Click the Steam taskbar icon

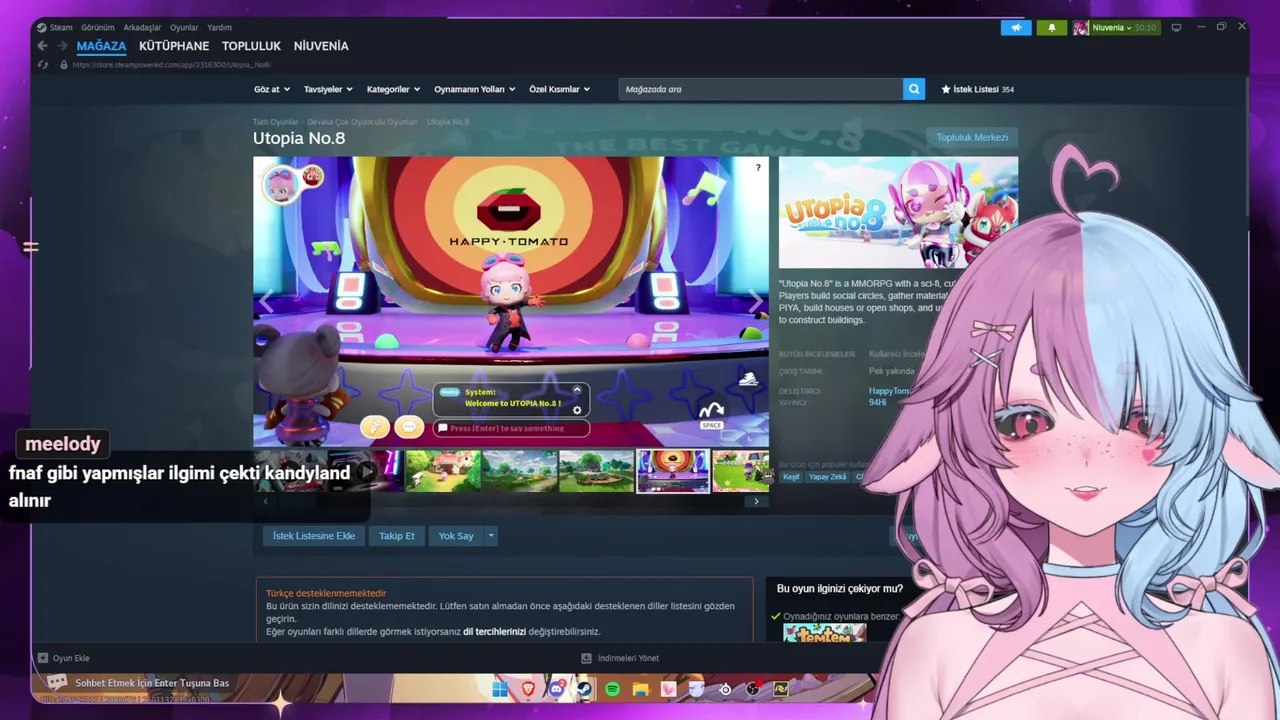[584, 689]
